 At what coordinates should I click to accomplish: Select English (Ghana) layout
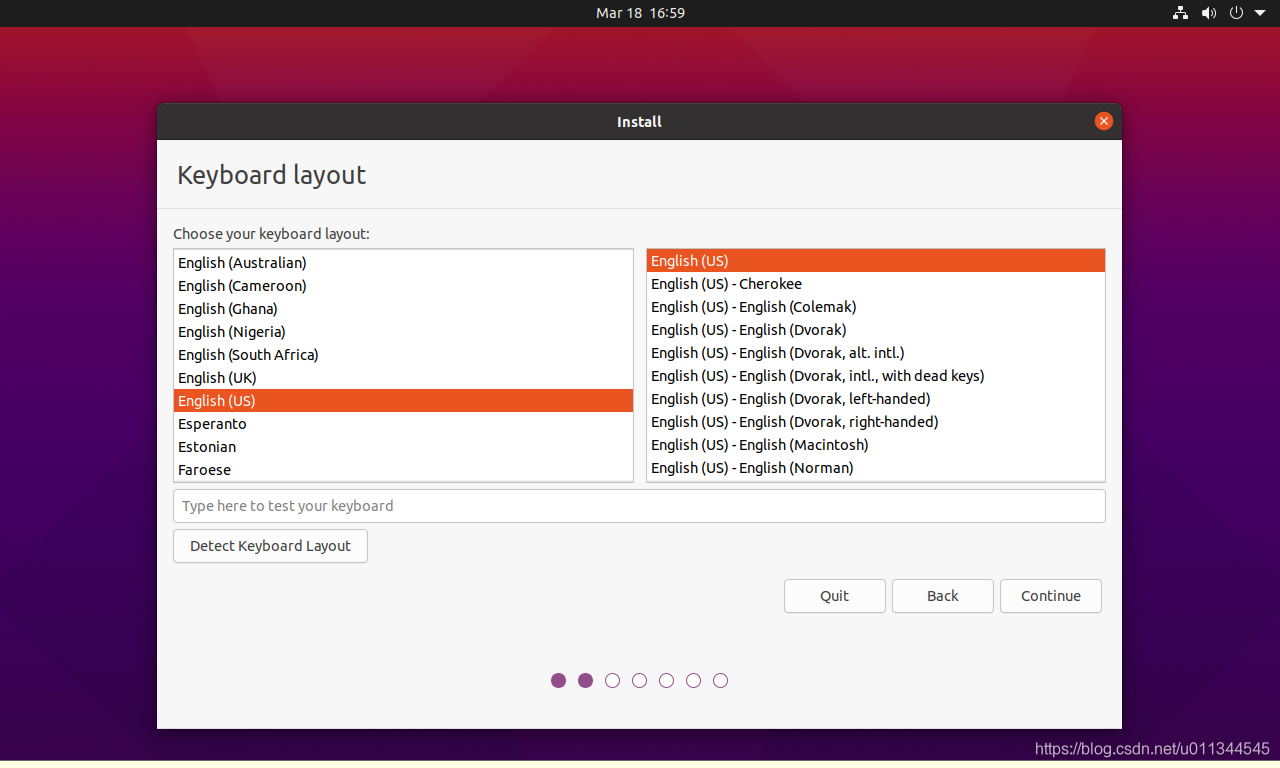[x=403, y=309]
